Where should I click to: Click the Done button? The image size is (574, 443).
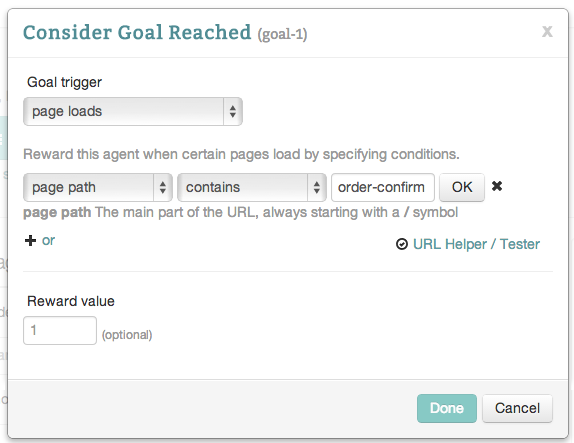coord(447,408)
